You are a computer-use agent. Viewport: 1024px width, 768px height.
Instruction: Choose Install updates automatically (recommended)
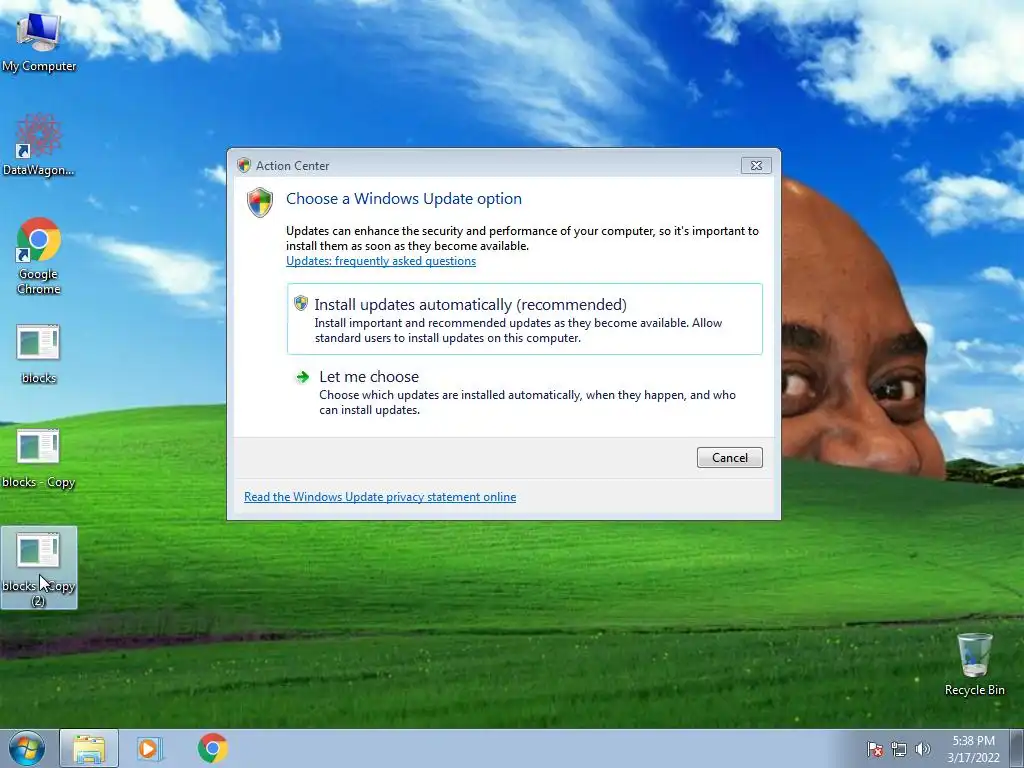tap(524, 319)
